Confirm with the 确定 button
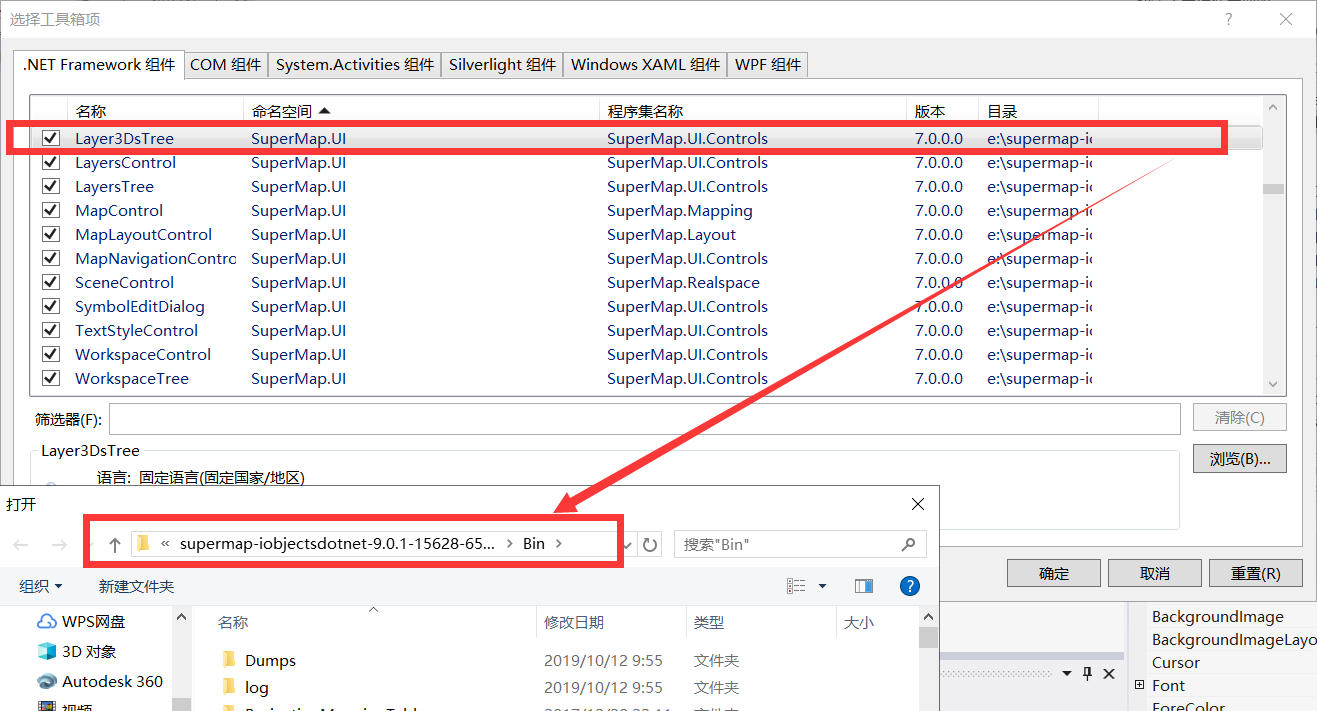Image resolution: width=1317 pixels, height=711 pixels. pyautogui.click(x=1054, y=573)
